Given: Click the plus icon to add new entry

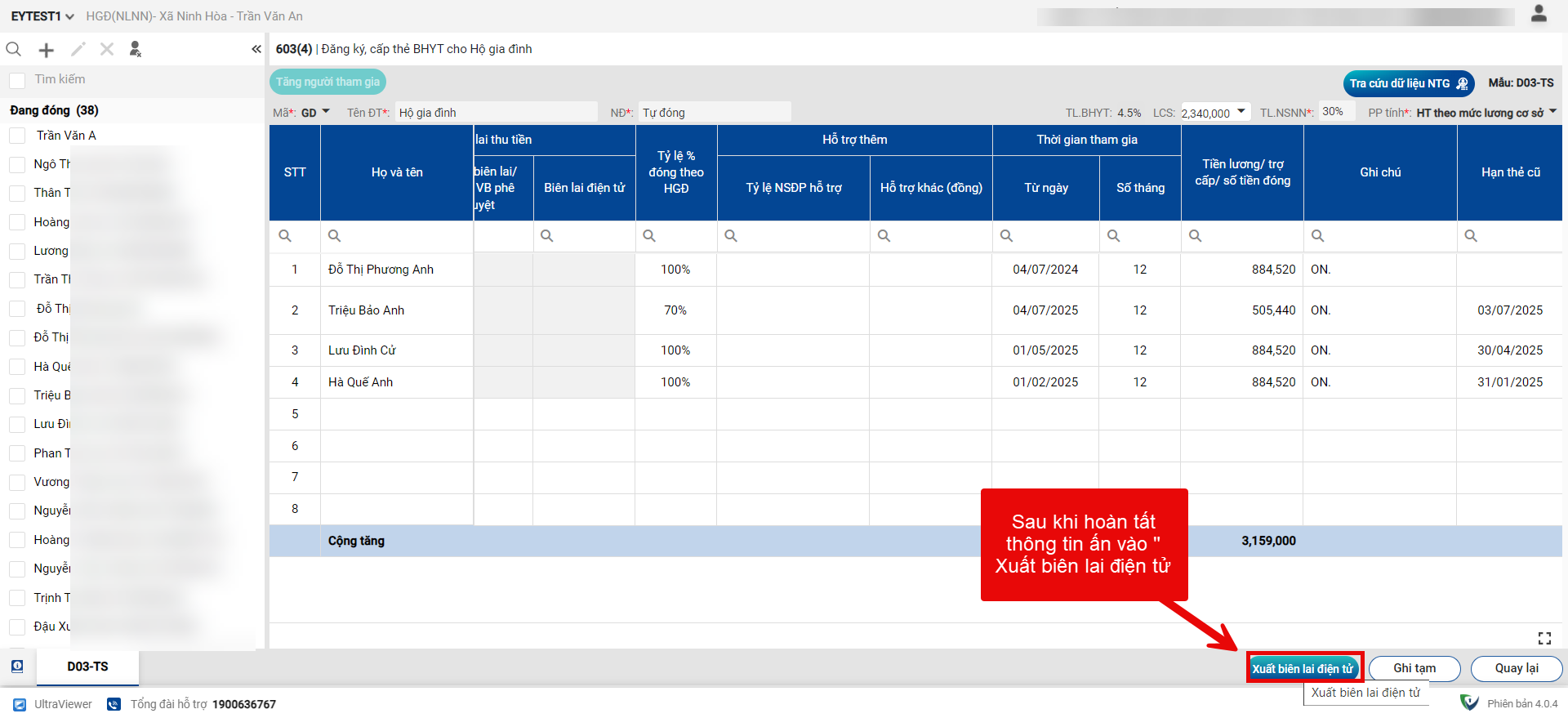Looking at the screenshot, I should (x=47, y=51).
